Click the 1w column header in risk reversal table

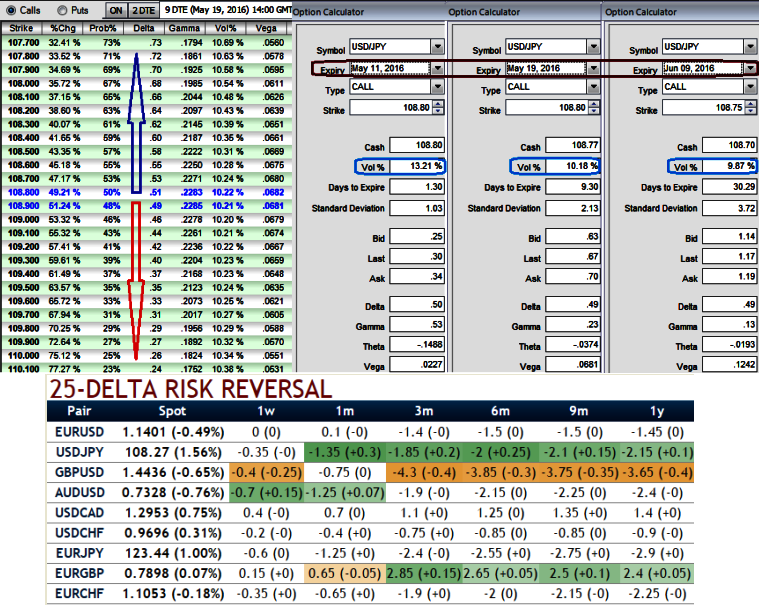coord(266,411)
